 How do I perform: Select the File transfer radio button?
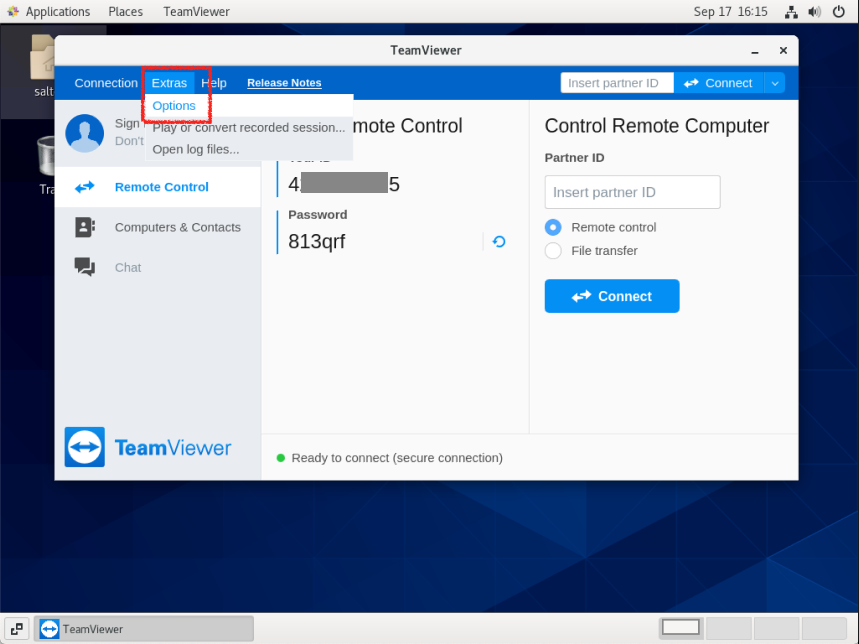coord(553,251)
